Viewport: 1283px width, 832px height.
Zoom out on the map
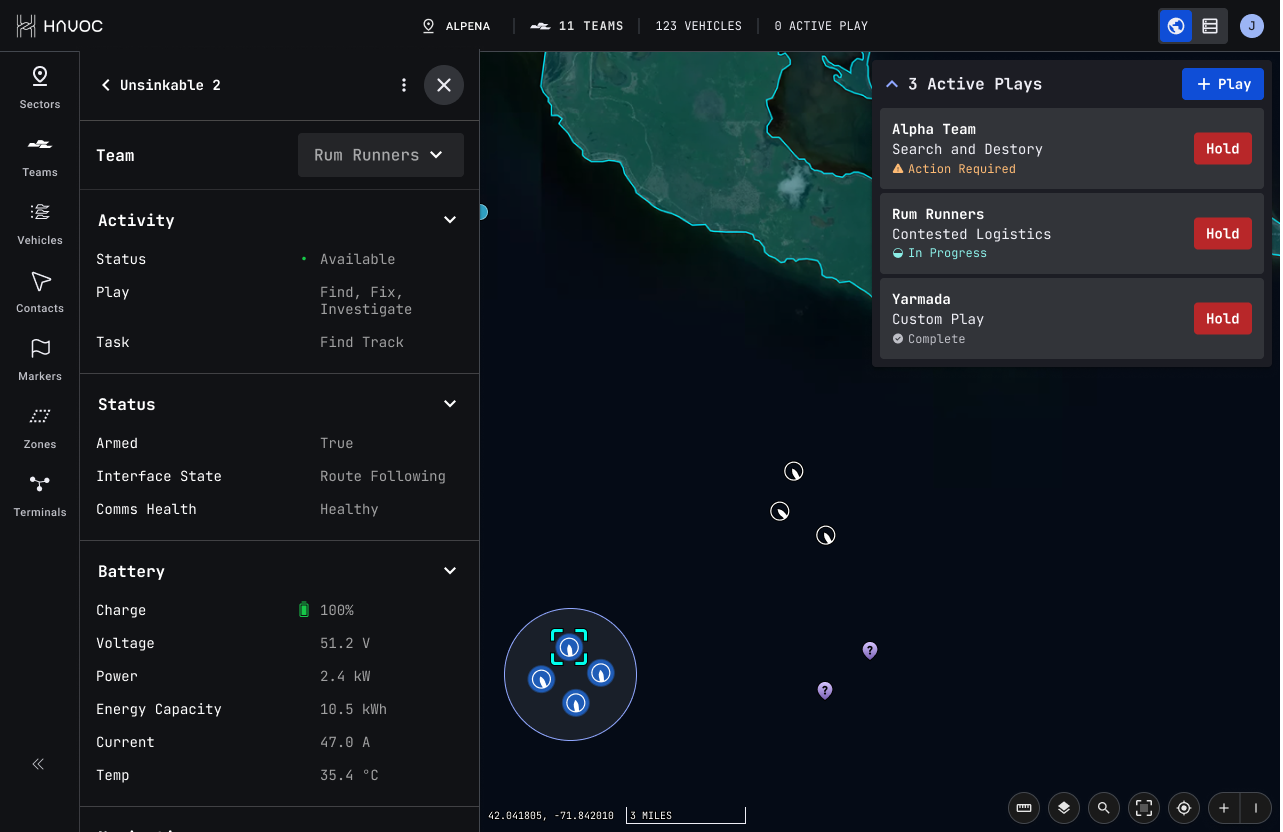(1256, 808)
